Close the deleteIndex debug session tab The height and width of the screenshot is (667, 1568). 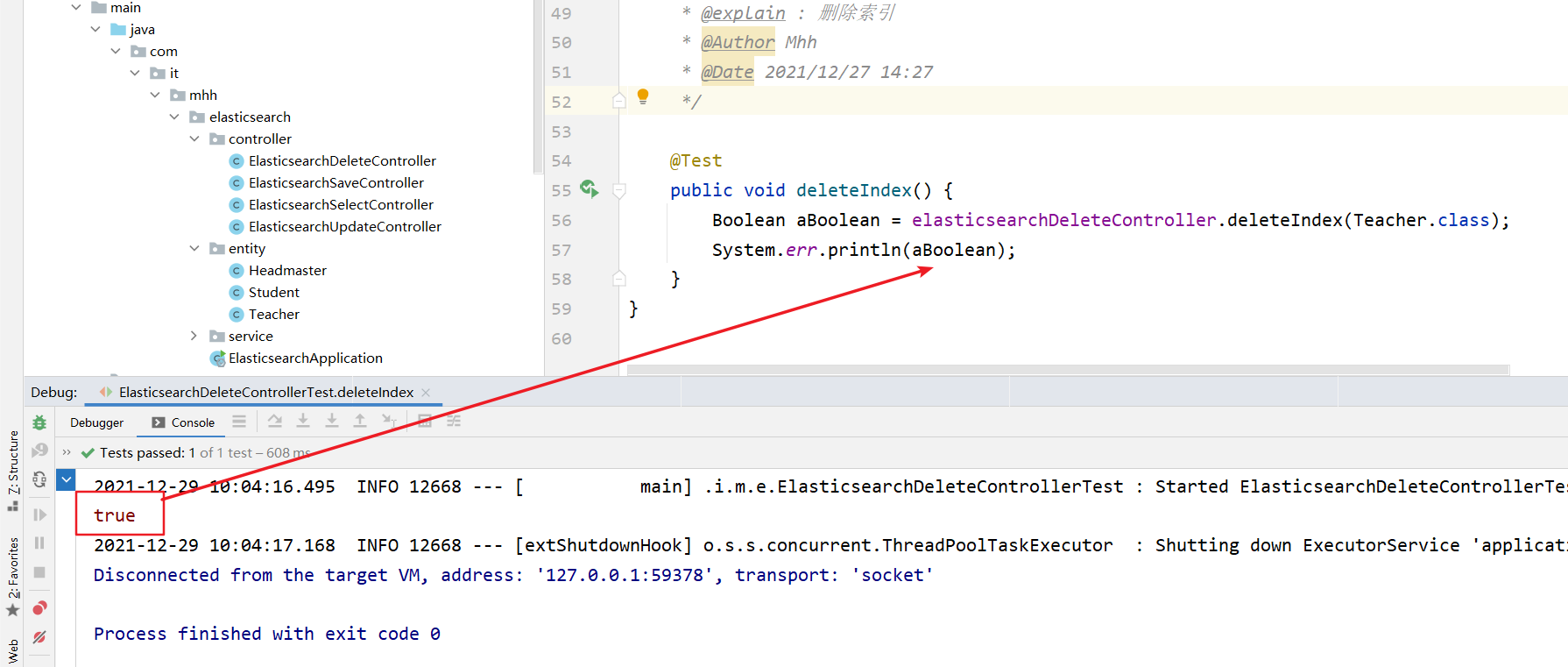coord(426,393)
